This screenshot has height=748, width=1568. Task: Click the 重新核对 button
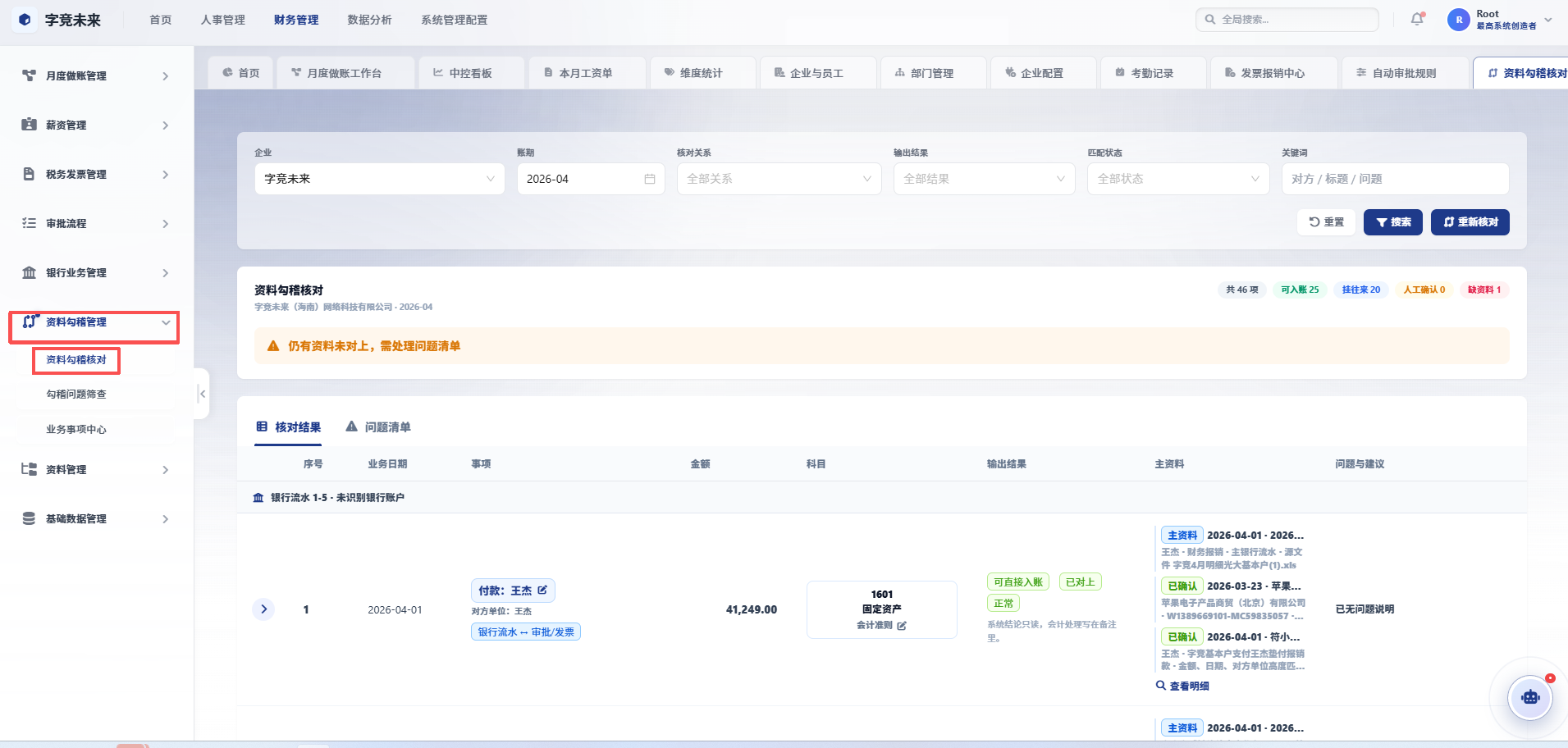(x=1470, y=222)
